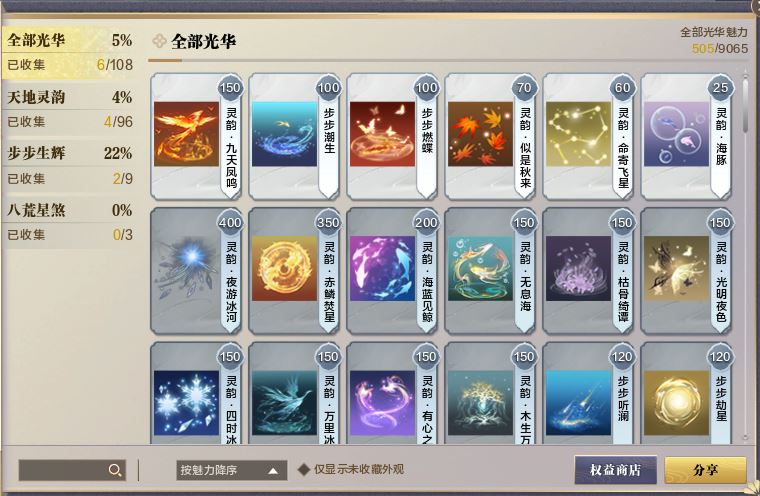Focus the search input field
Viewport: 760px width, 496px height.
(72, 470)
